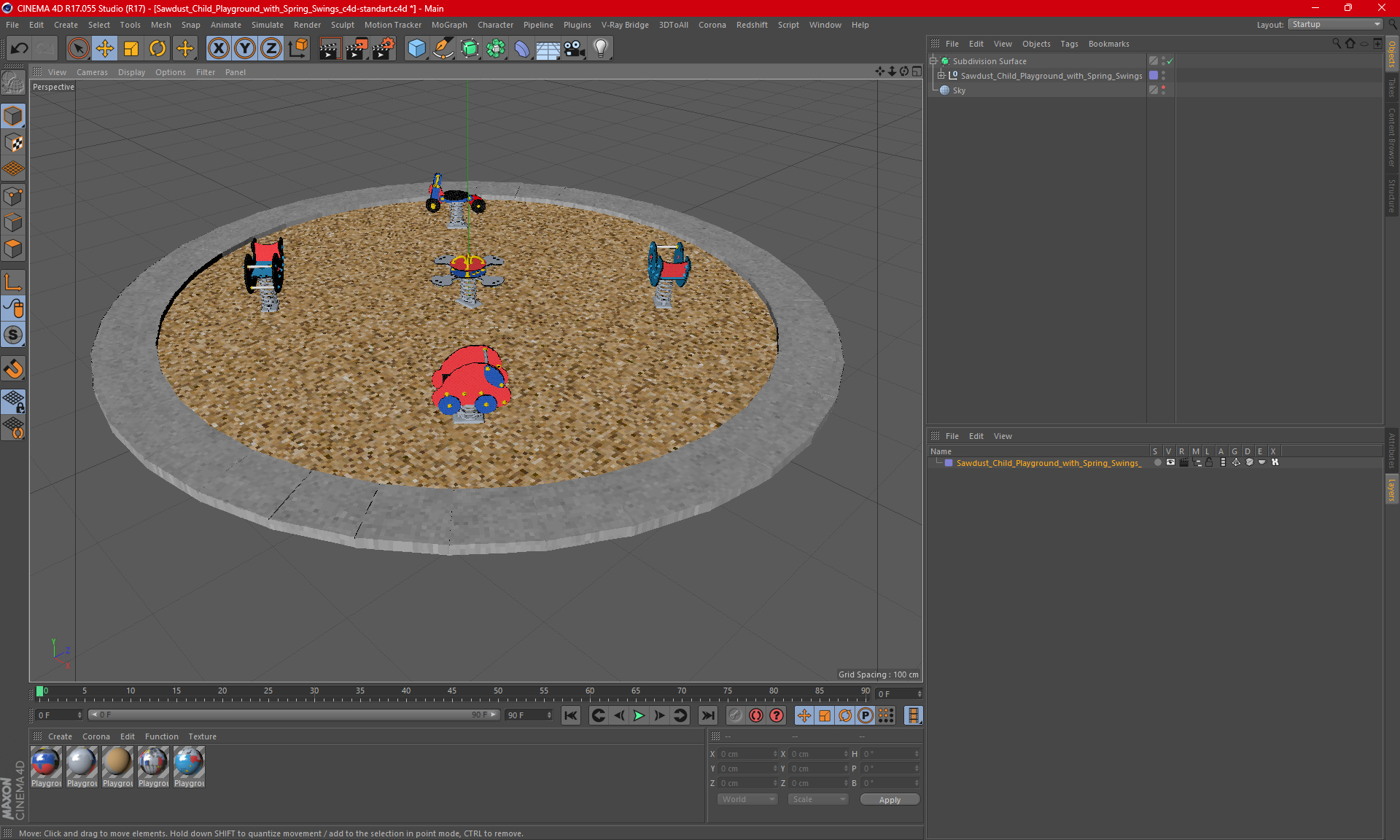Screen dimensions: 1400x840
Task: Expand the Sawdust_Child_Playground object tree
Action: point(941,76)
